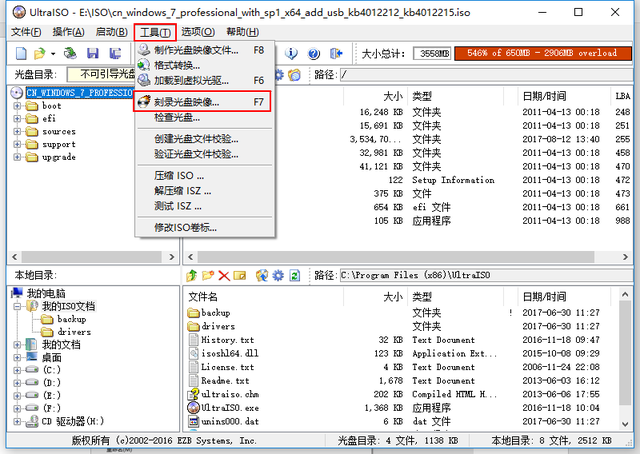Image resolution: width=640 pixels, height=454 pixels.
Task: Expand the (C:) drive node
Action: pyautogui.click(x=17, y=370)
